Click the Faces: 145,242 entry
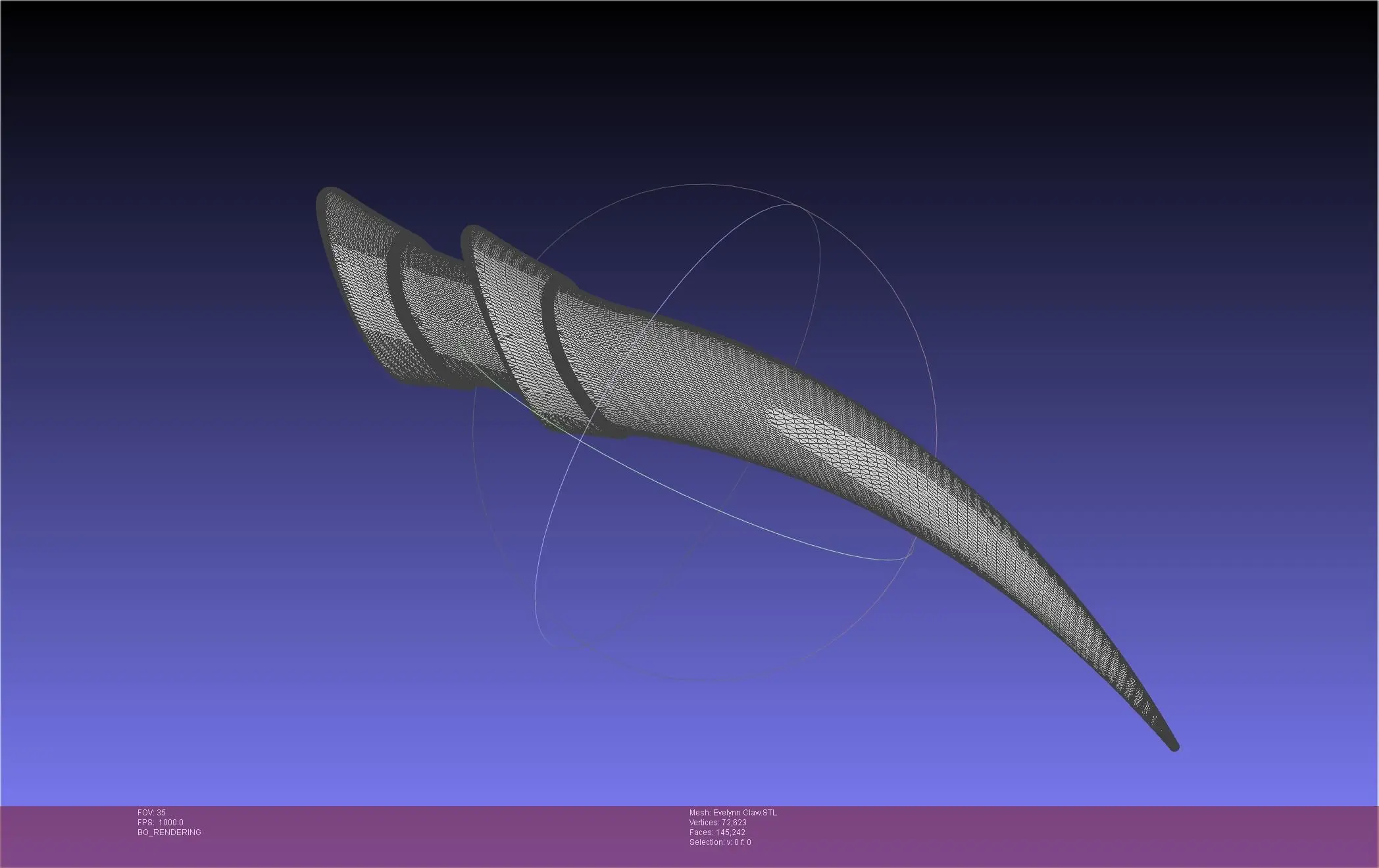Viewport: 1379px width, 868px height. tap(717, 832)
